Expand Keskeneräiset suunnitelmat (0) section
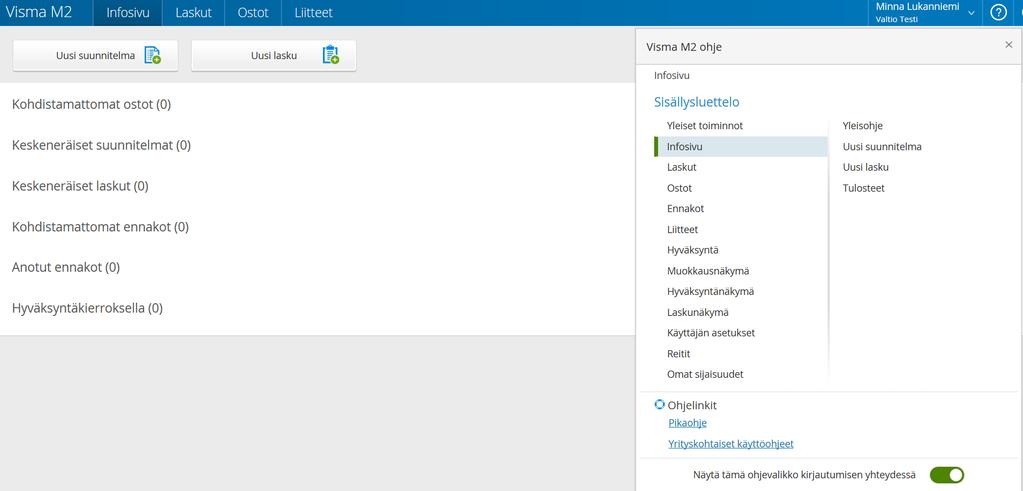Viewport: 1023px width, 491px height. pyautogui.click(x=101, y=145)
